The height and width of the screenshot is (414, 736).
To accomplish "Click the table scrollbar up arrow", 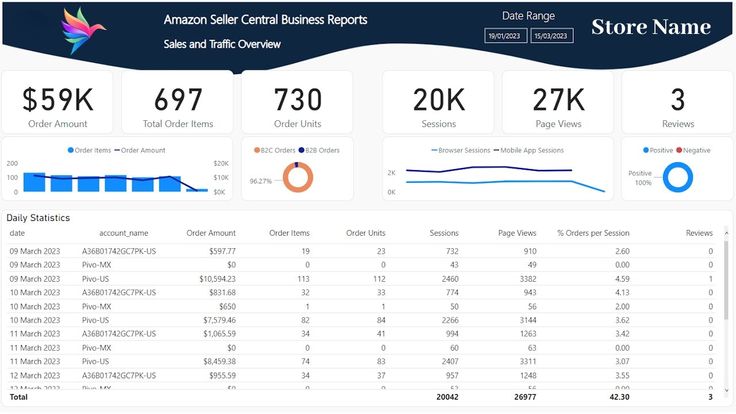I will [x=726, y=233].
